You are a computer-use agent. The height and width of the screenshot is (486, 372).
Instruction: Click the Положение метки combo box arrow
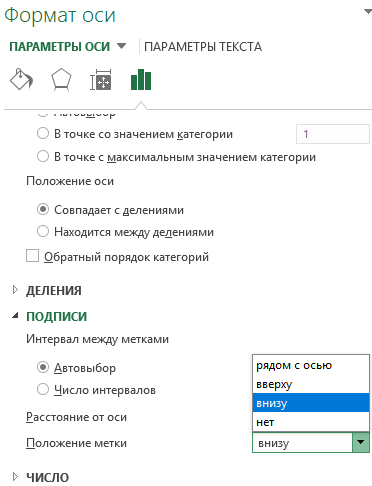pyautogui.click(x=361, y=442)
